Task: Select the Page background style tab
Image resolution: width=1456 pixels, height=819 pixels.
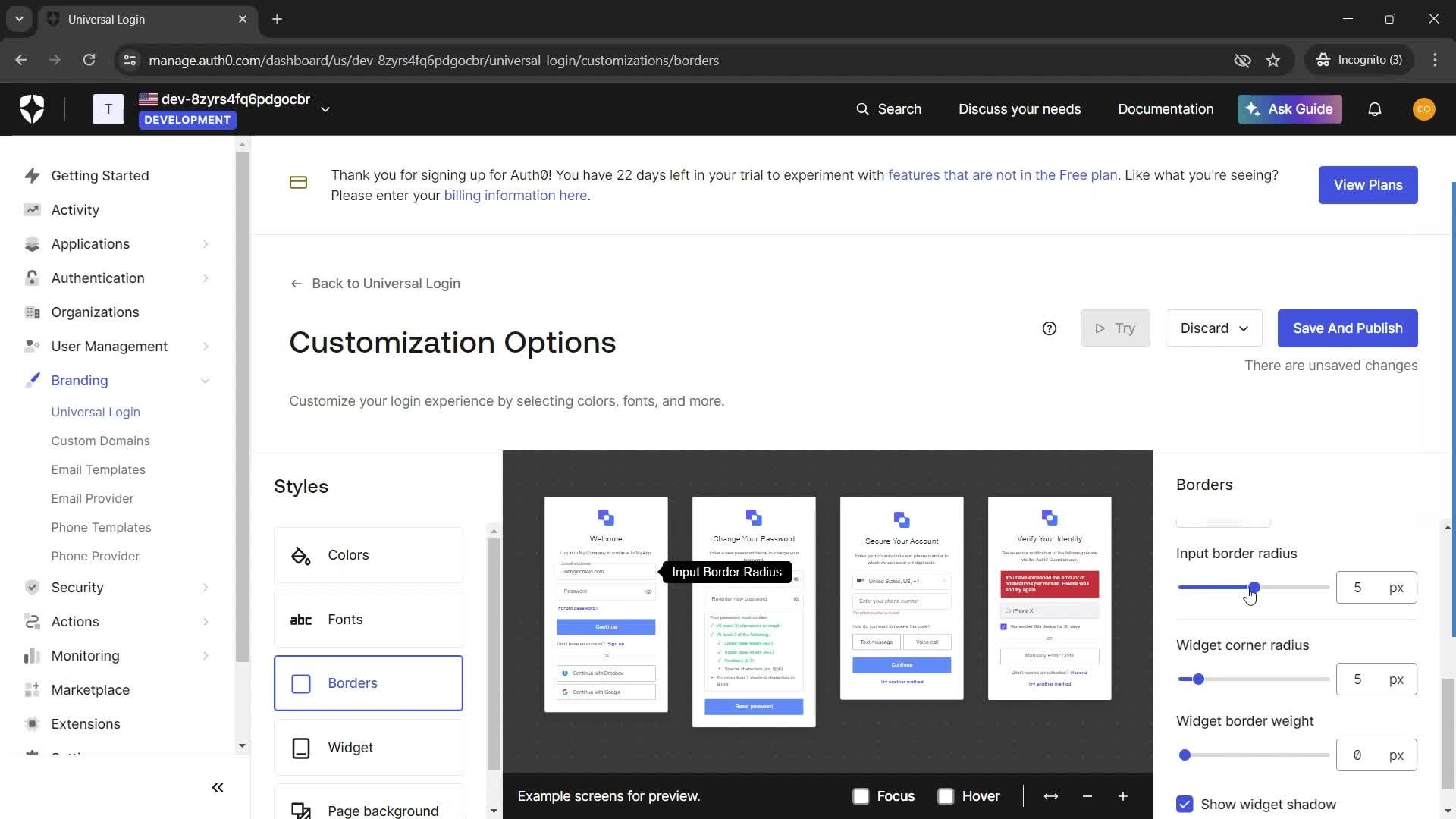Action: pos(369,802)
